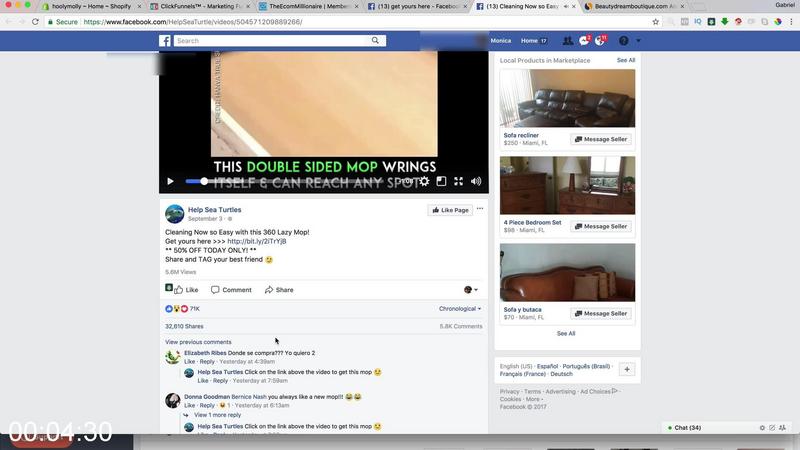Open Monica profile in navbar
The image size is (800, 450).
coord(501,41)
